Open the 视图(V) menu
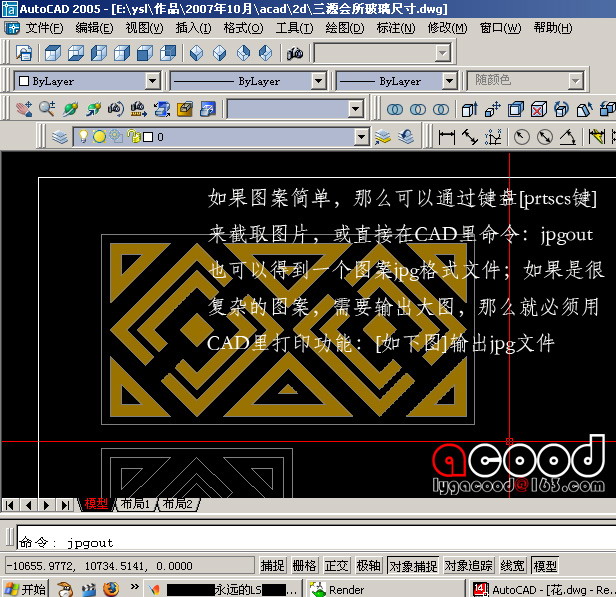 (x=144, y=28)
